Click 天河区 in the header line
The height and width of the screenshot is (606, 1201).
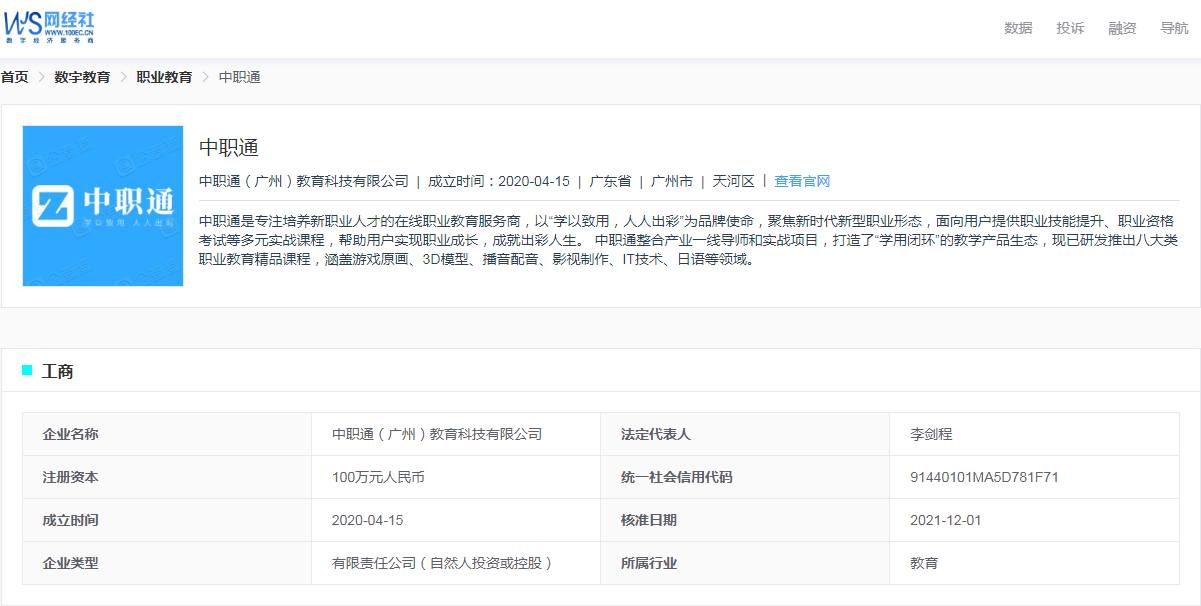pos(734,181)
